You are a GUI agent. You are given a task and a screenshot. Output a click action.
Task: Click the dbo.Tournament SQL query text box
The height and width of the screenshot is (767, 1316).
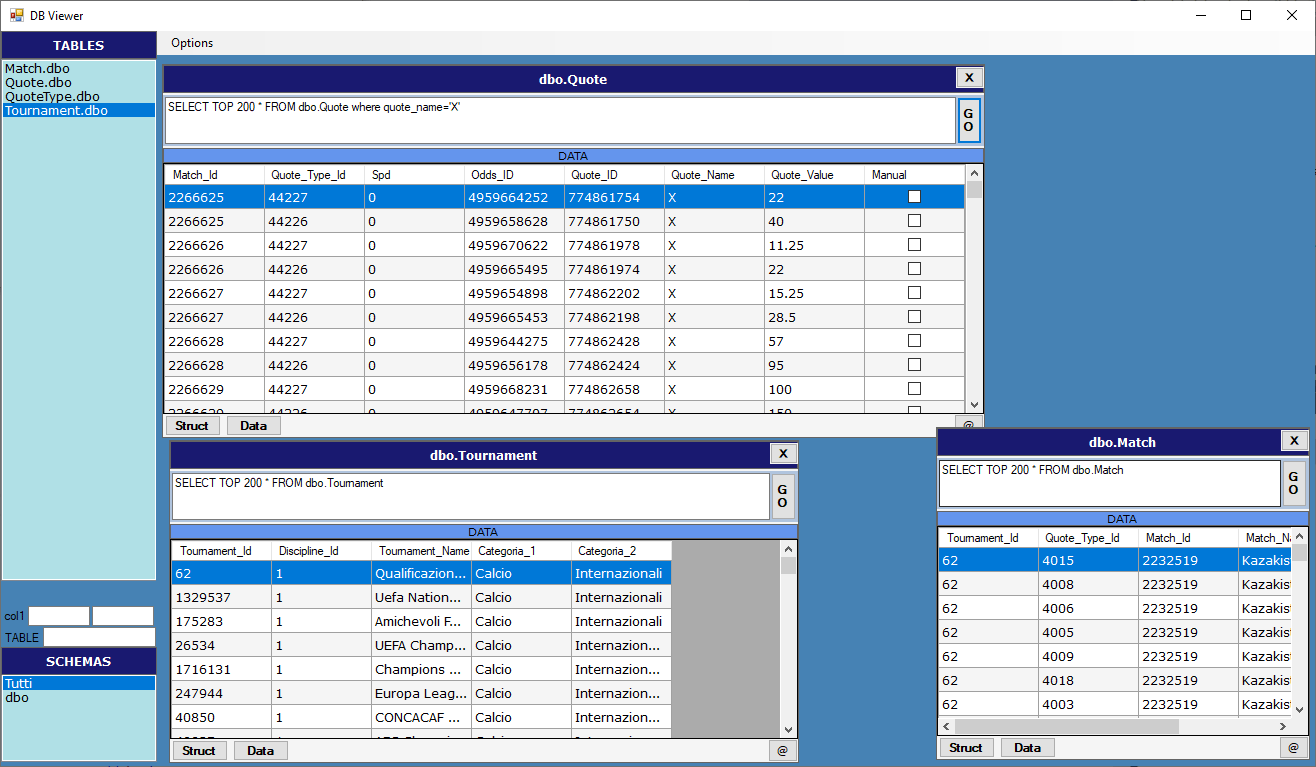470,496
